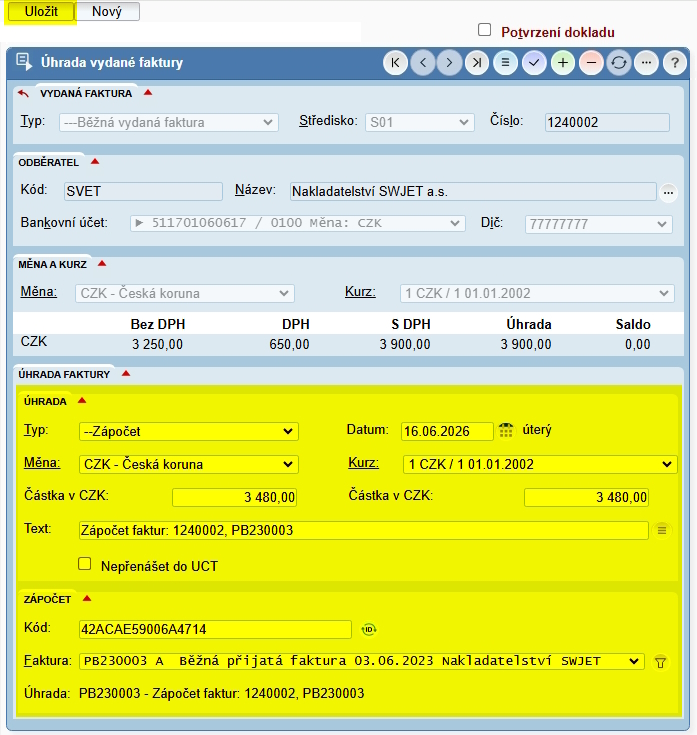Click the checkmark confirm icon in toolbar
This screenshot has width=697, height=735.
point(534,63)
